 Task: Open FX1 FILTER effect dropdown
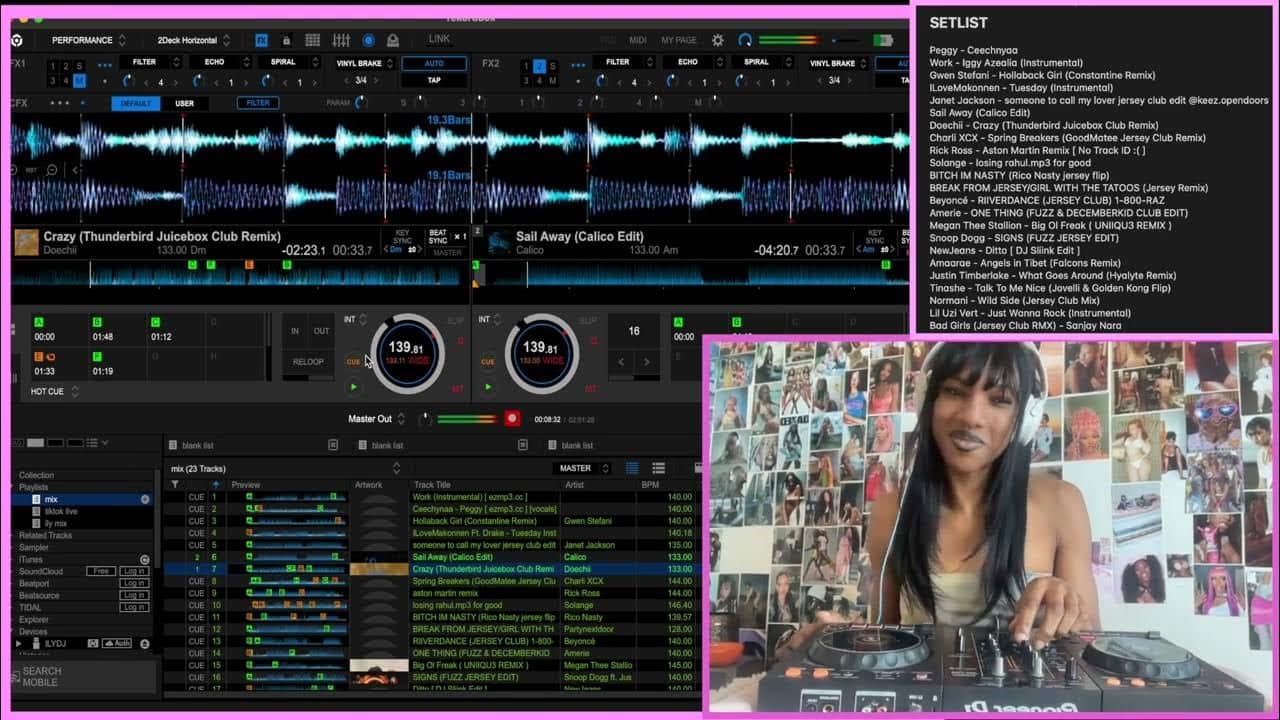(x=152, y=62)
